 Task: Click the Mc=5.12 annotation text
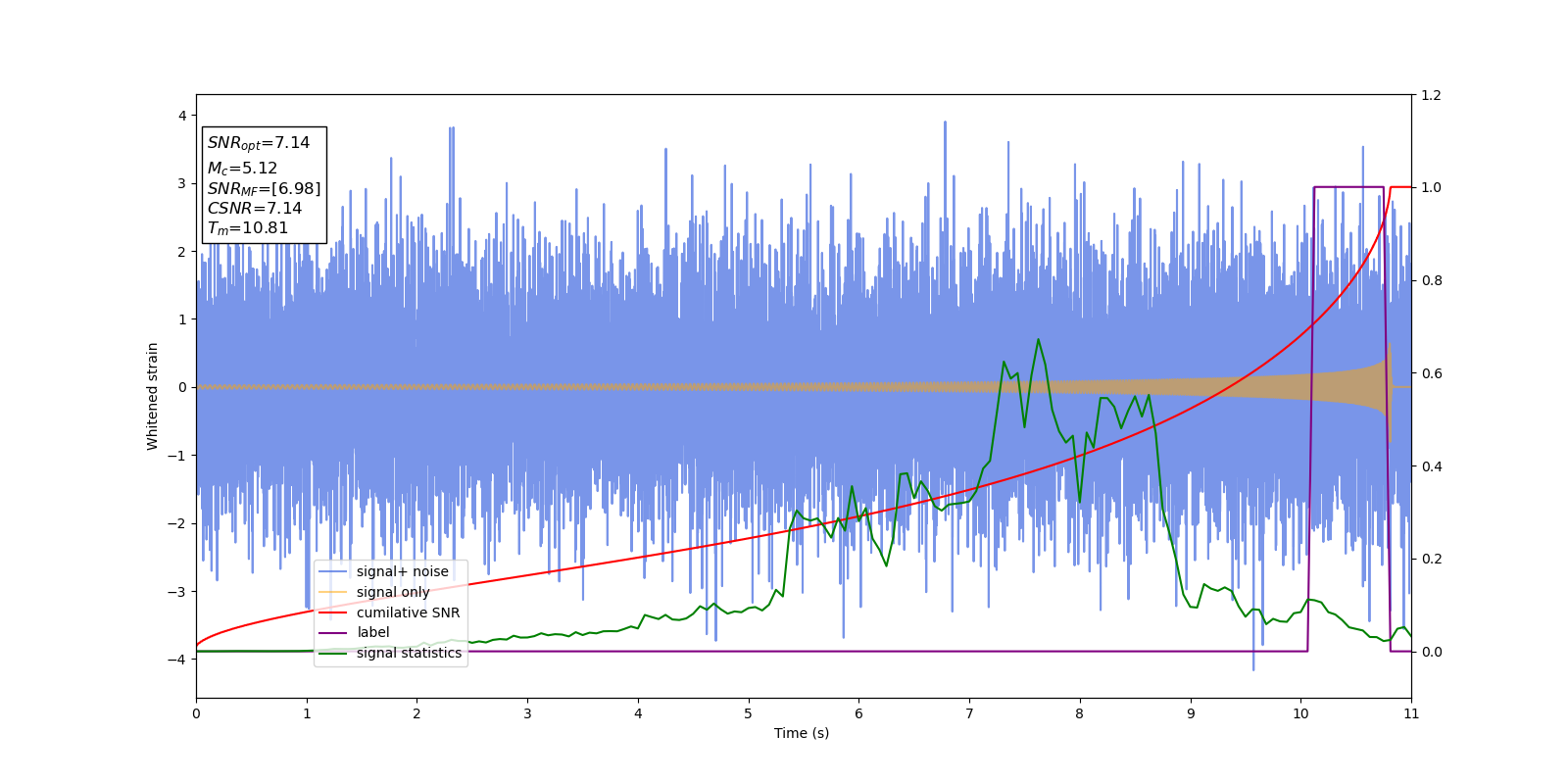(x=242, y=169)
